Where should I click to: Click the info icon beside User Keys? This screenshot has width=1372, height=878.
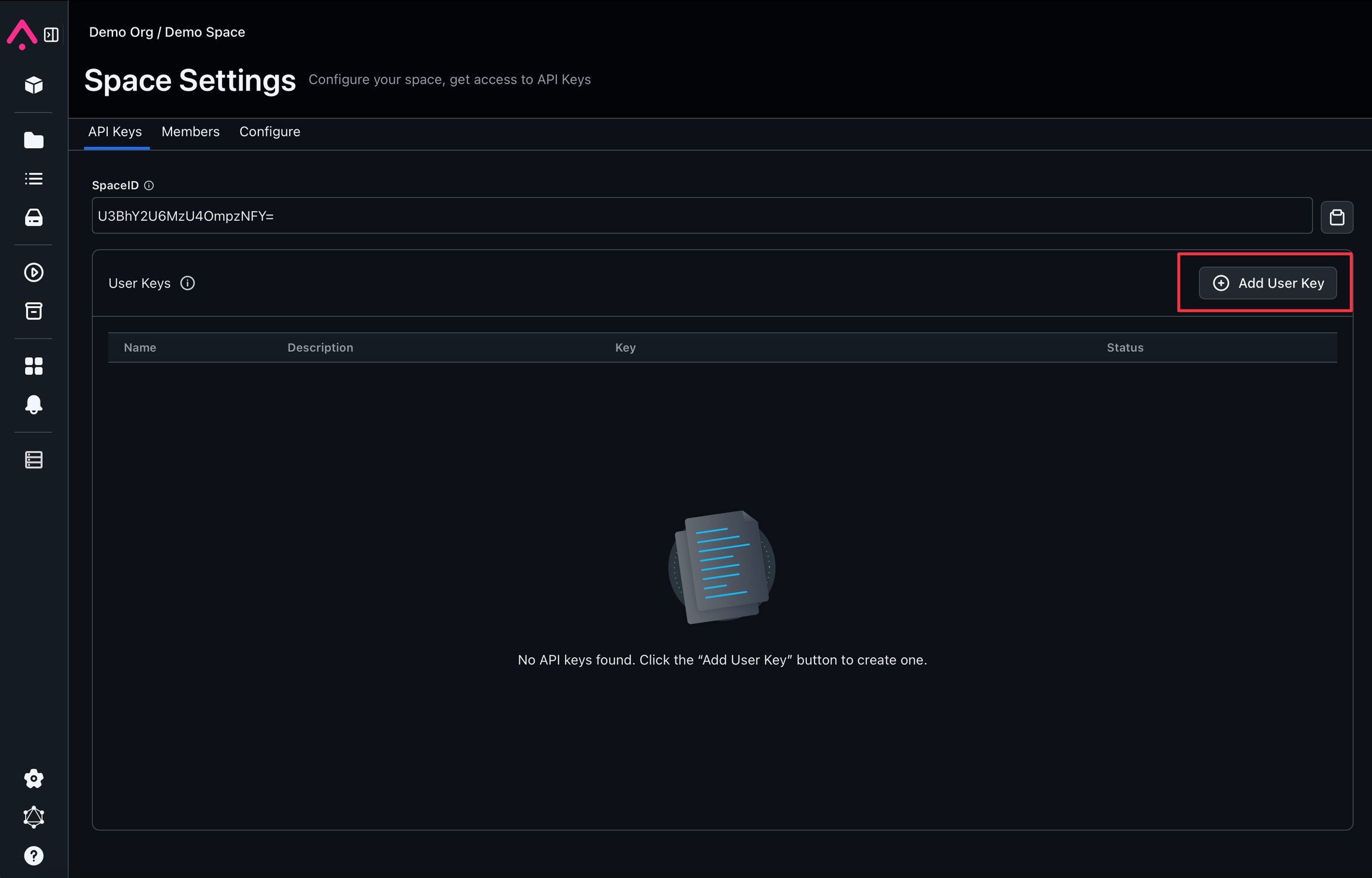tap(188, 283)
